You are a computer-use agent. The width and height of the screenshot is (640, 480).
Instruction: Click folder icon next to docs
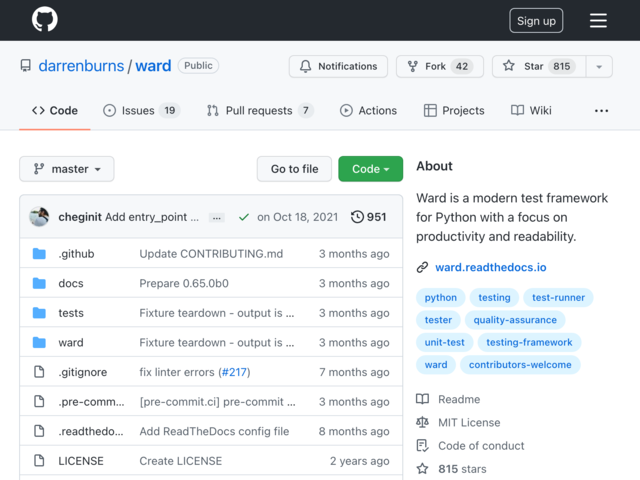coord(39,283)
